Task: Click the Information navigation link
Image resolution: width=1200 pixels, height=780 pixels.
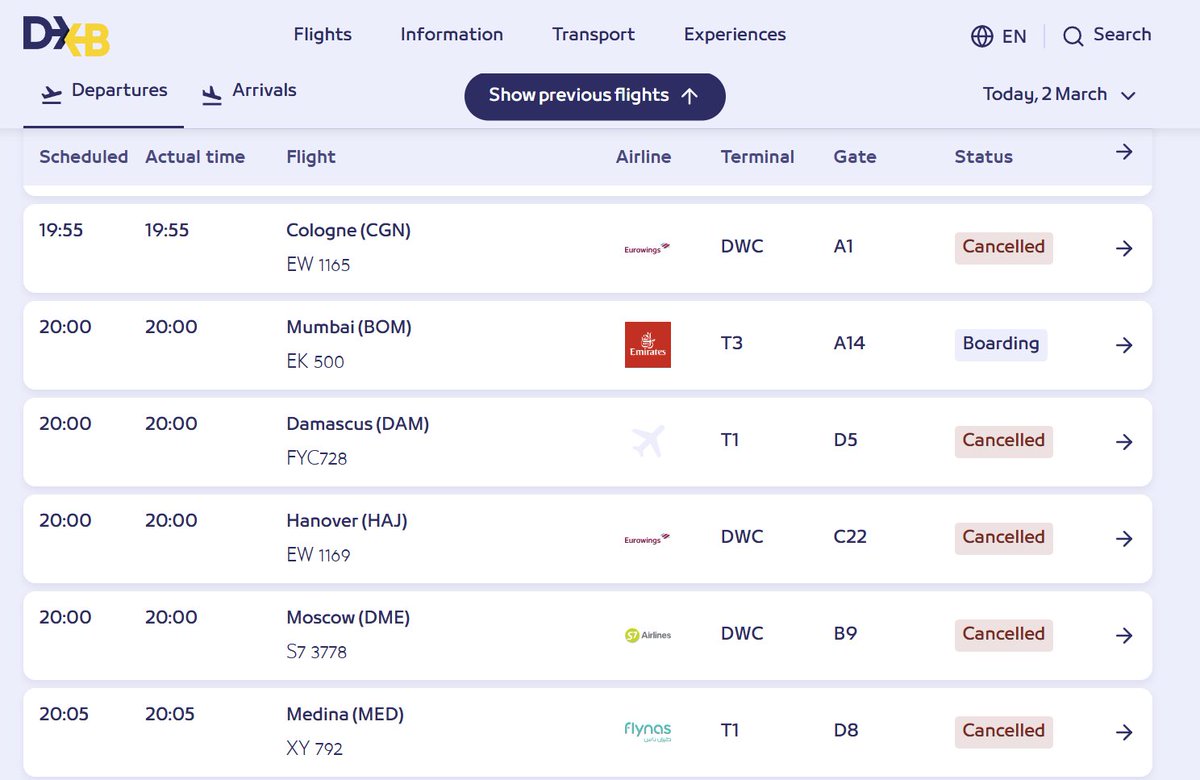Action: click(x=451, y=35)
